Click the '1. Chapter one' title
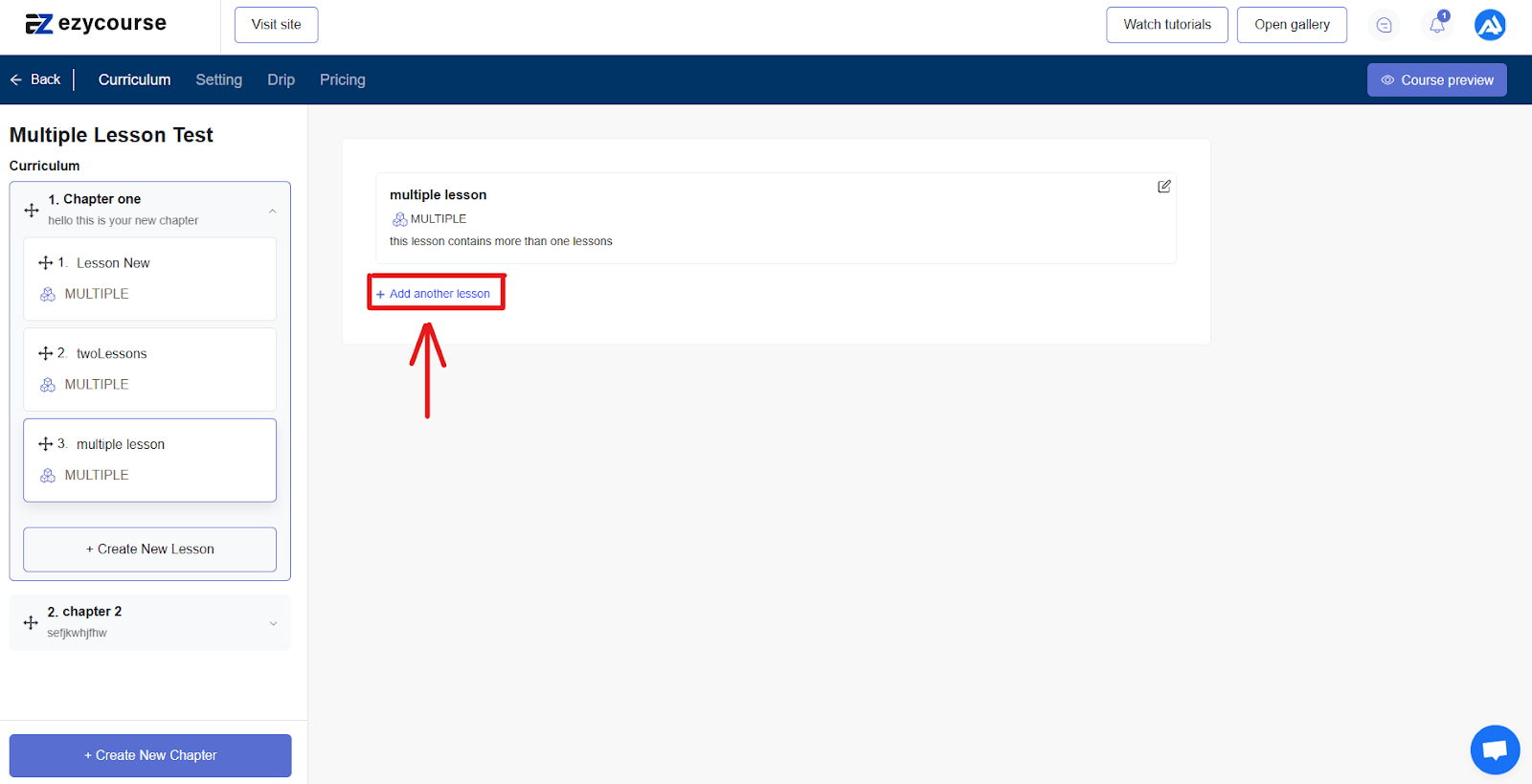This screenshot has width=1532, height=784. [95, 199]
